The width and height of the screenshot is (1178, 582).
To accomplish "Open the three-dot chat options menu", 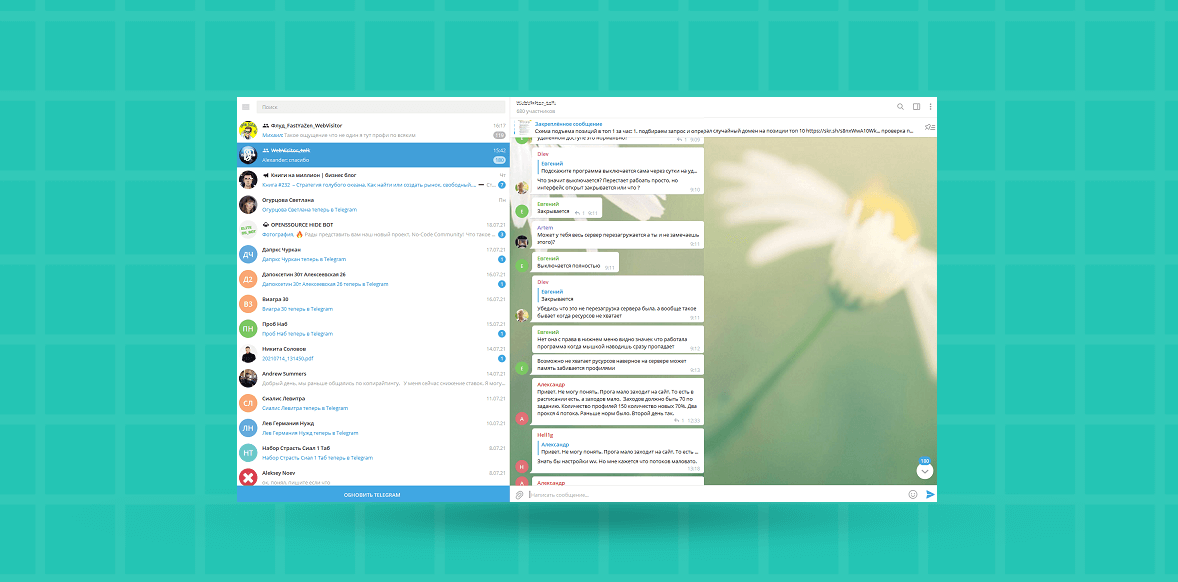I will coord(930,106).
